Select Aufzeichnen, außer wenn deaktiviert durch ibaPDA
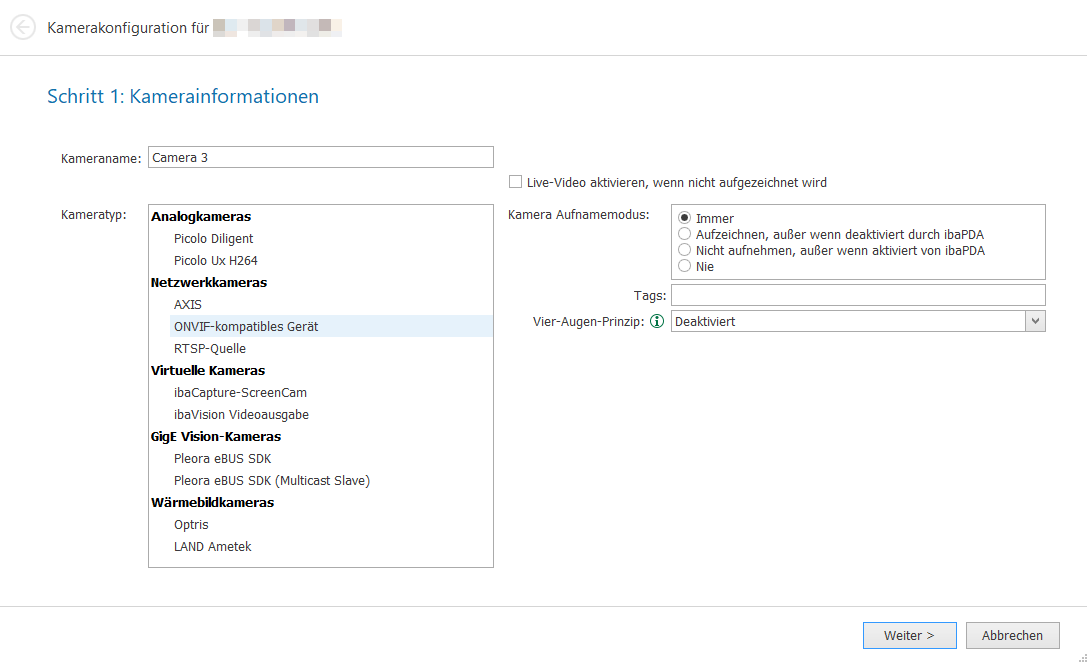 click(684, 234)
